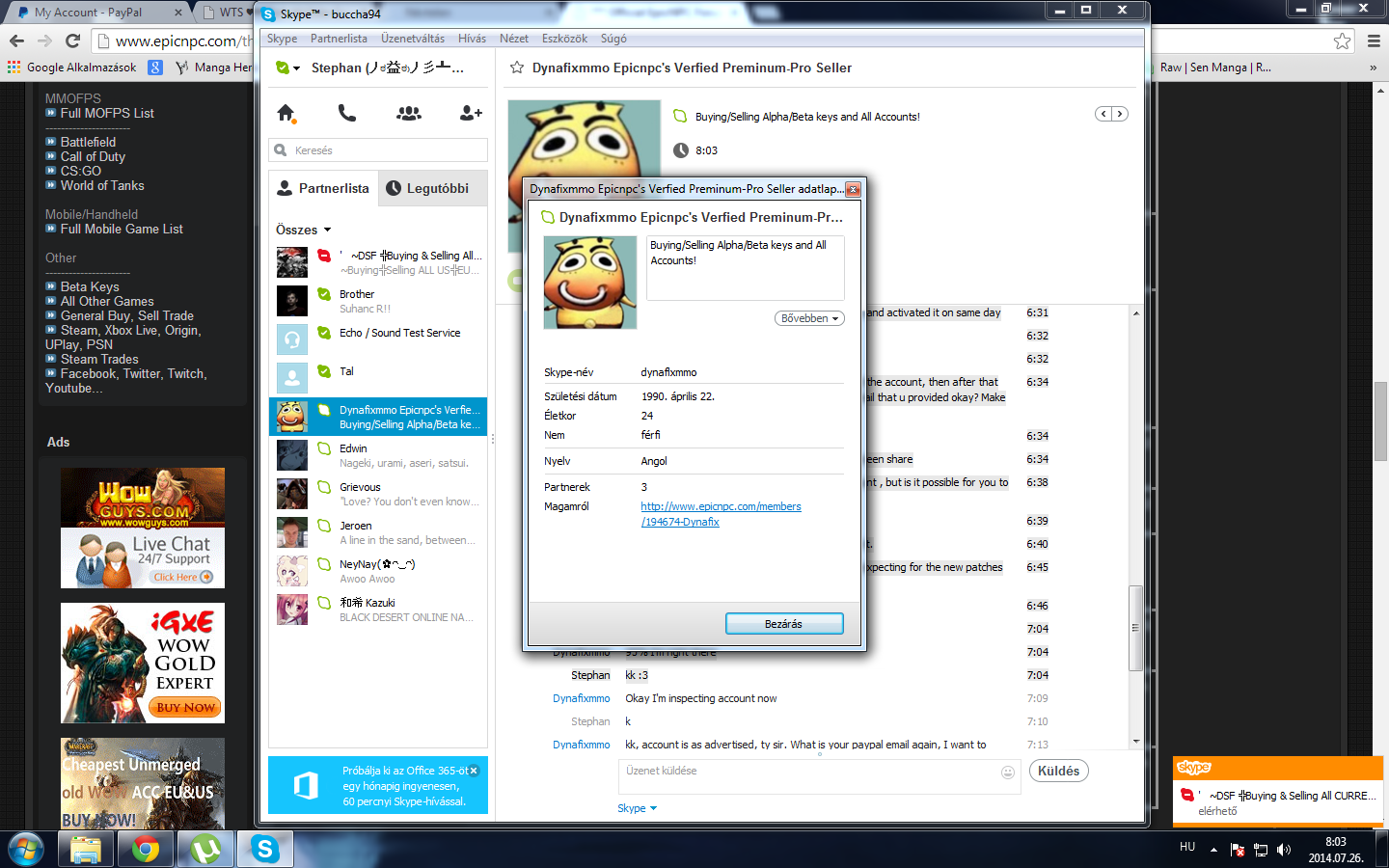1389x868 pixels.
Task: Open the Partnerlista menu
Action: tap(339, 39)
